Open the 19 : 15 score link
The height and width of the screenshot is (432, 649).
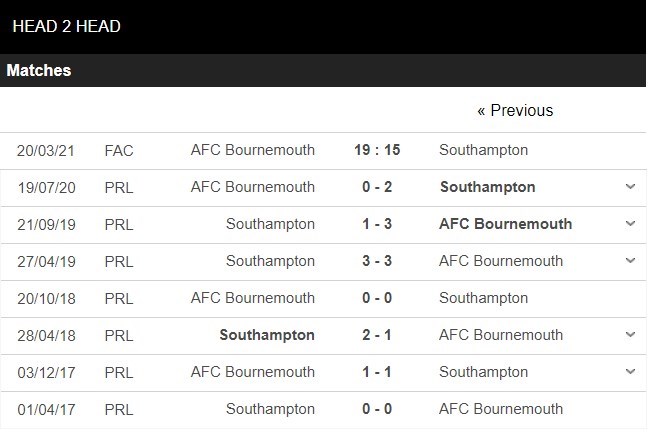377,150
